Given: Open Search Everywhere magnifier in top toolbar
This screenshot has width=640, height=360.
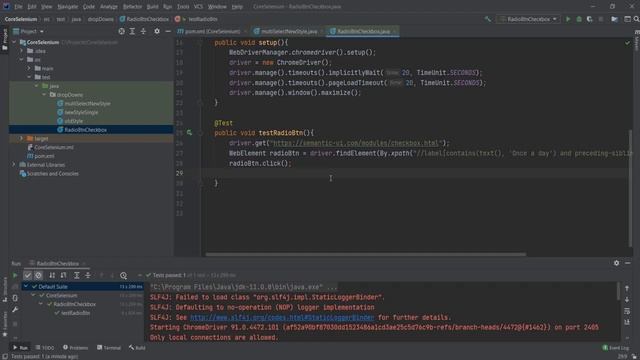Looking at the screenshot, I should pos(636,19).
